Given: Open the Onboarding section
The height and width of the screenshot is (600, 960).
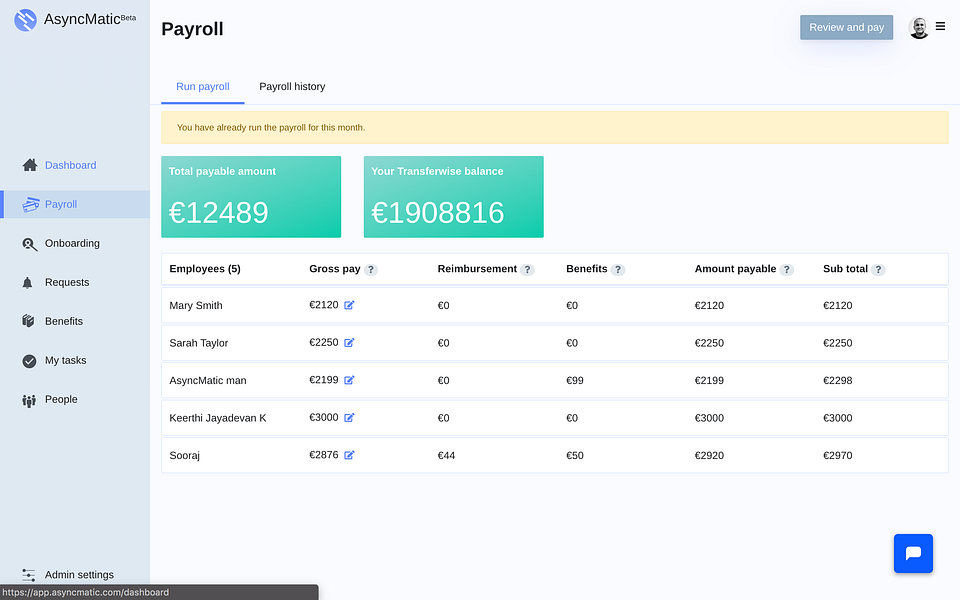Looking at the screenshot, I should point(72,243).
